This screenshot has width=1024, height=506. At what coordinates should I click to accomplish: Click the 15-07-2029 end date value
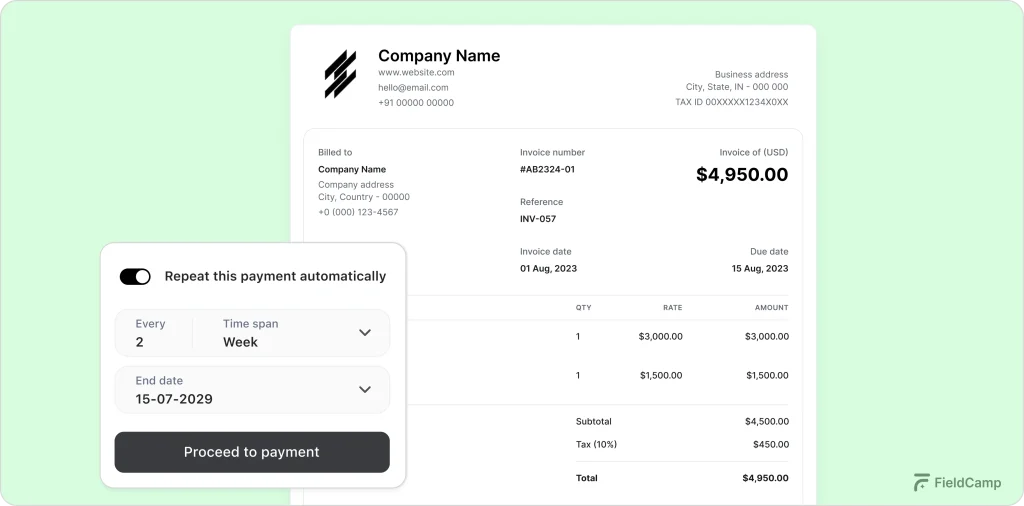click(174, 399)
